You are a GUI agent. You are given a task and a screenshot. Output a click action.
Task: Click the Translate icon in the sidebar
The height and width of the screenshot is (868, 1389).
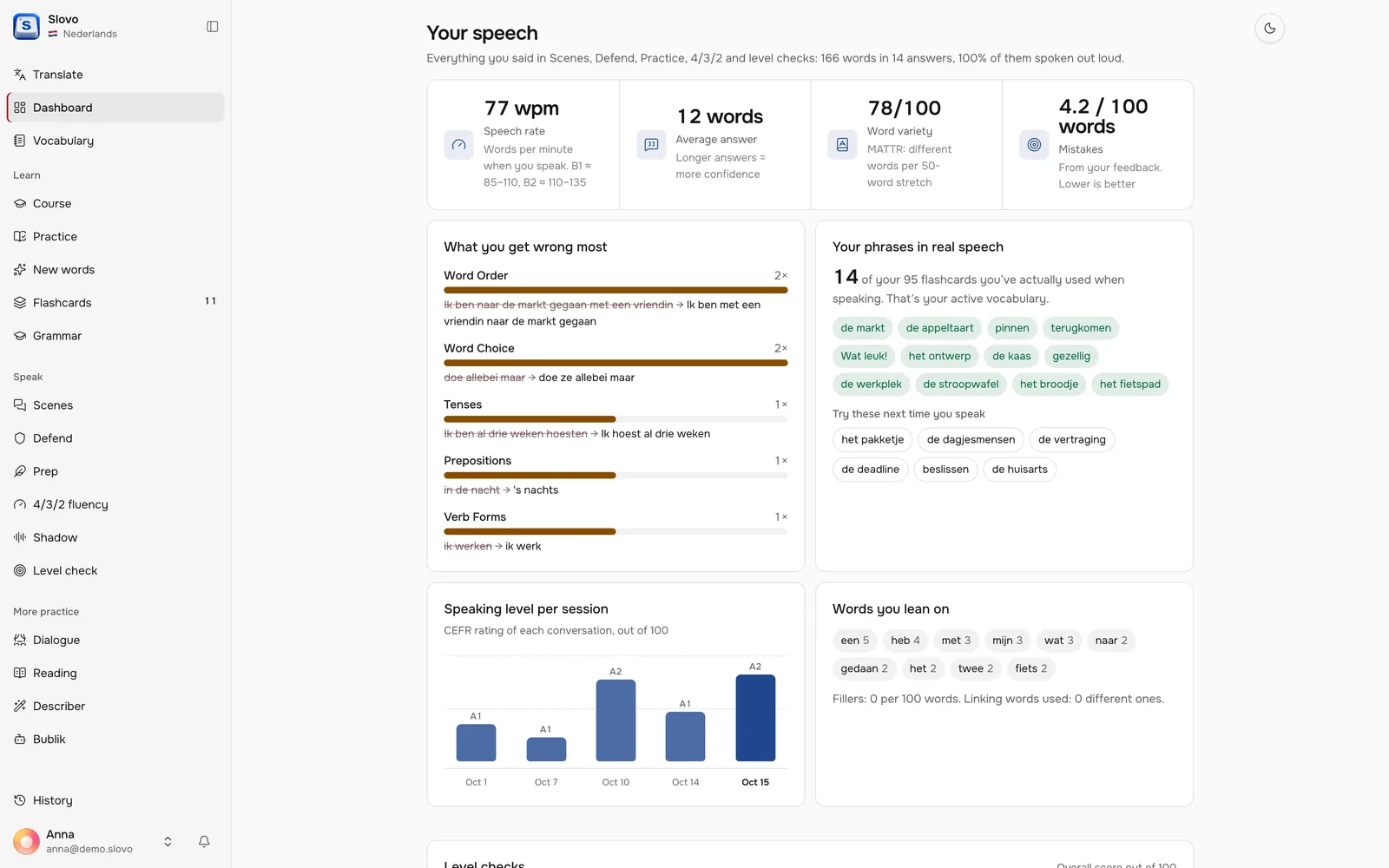coord(20,75)
